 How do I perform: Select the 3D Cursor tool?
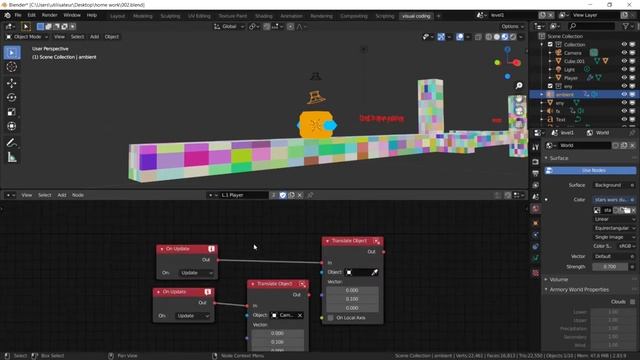pyautogui.click(x=12, y=67)
